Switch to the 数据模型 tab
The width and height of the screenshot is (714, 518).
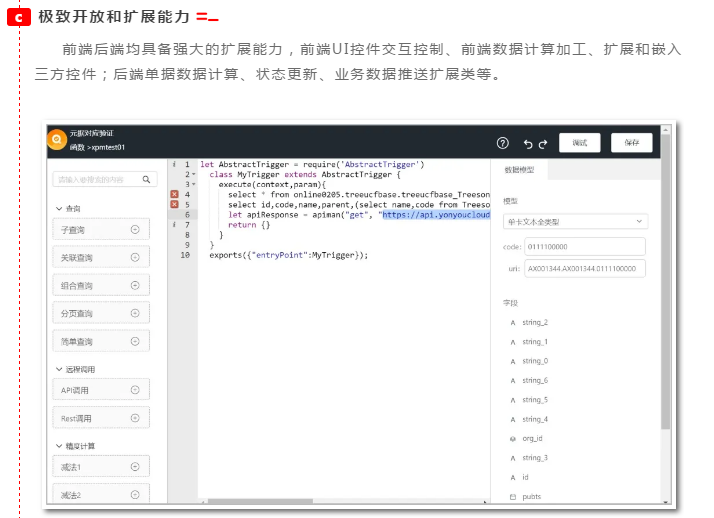[519, 171]
